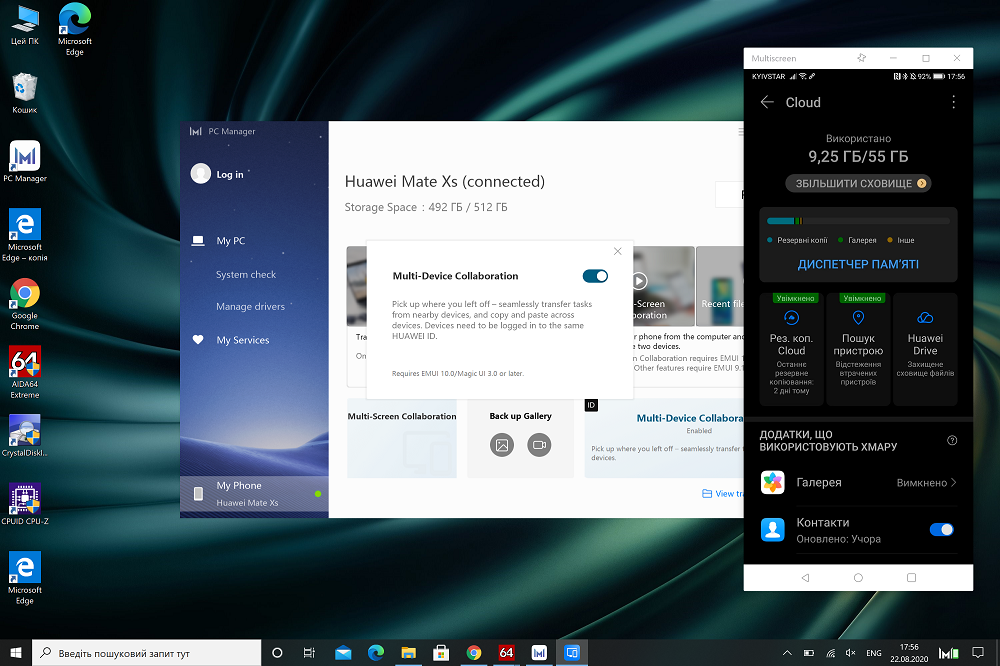Toggle Multi-Device Collaboration switch

[595, 276]
